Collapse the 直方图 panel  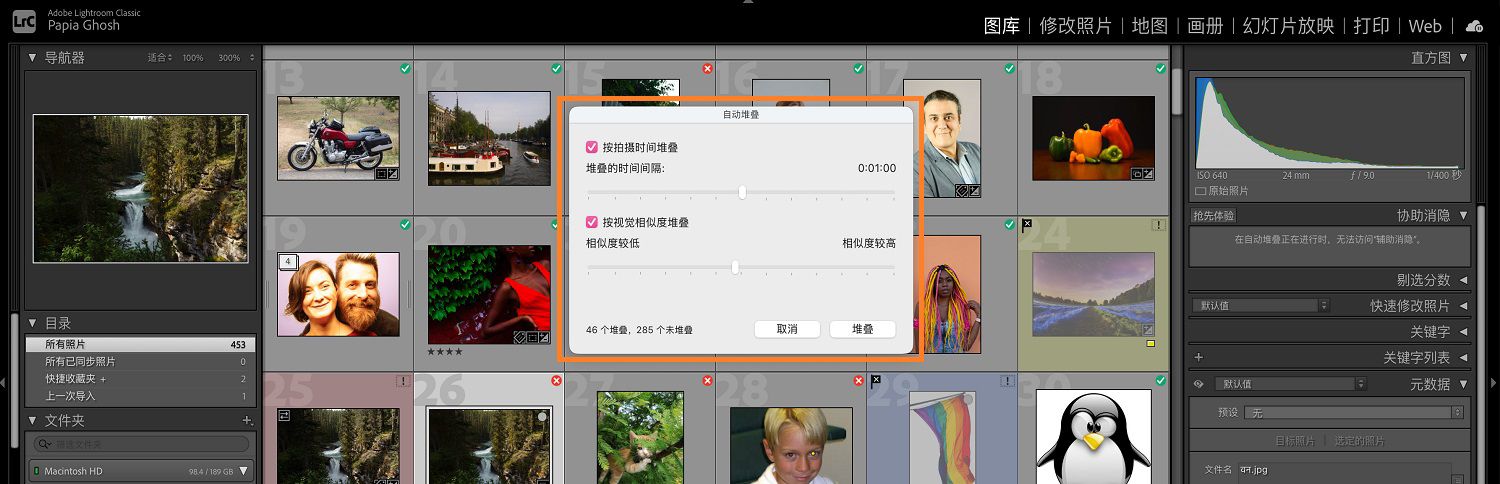(x=1464, y=58)
